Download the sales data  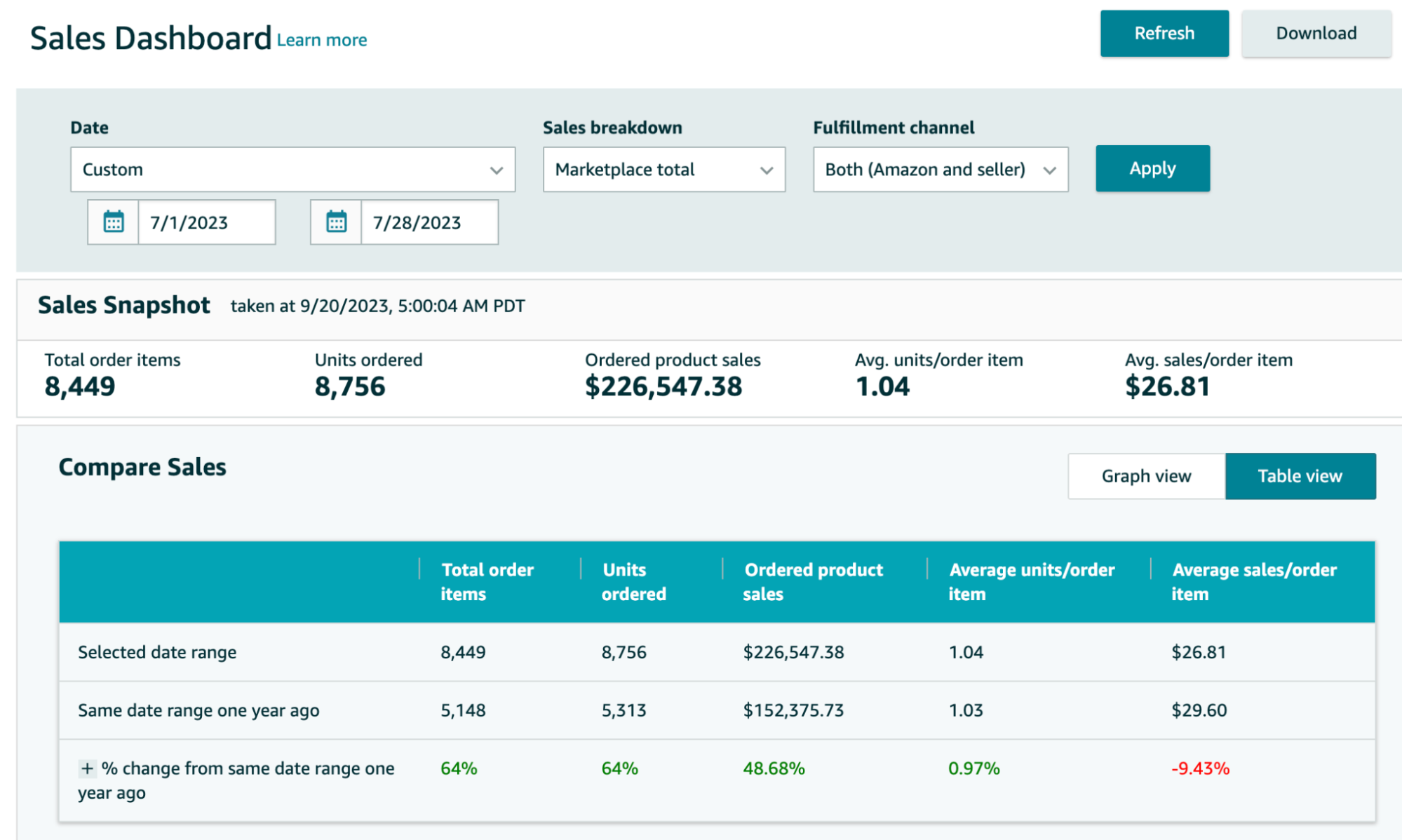[x=1316, y=33]
